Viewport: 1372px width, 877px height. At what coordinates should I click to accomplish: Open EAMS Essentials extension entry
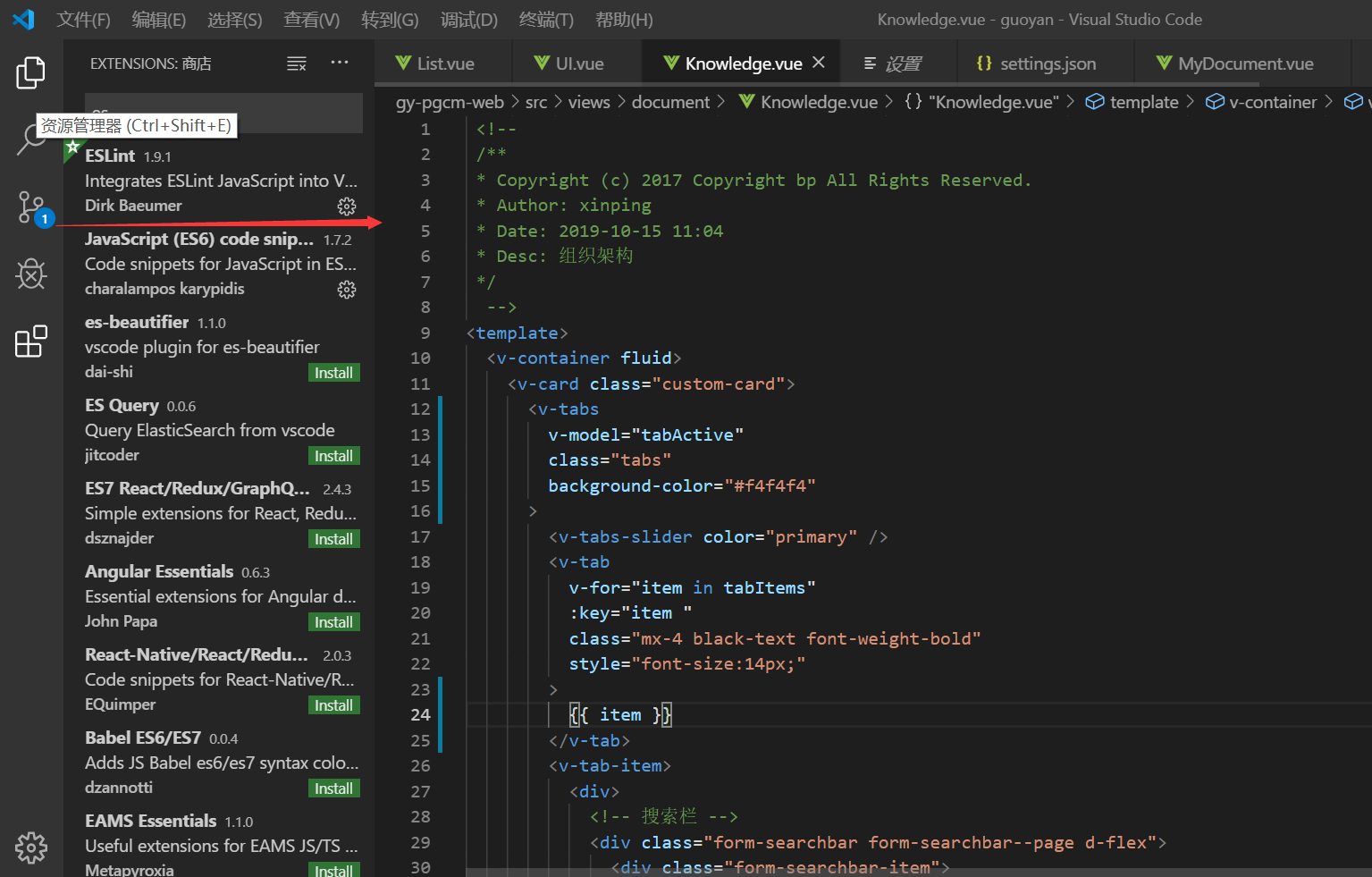pos(219,845)
